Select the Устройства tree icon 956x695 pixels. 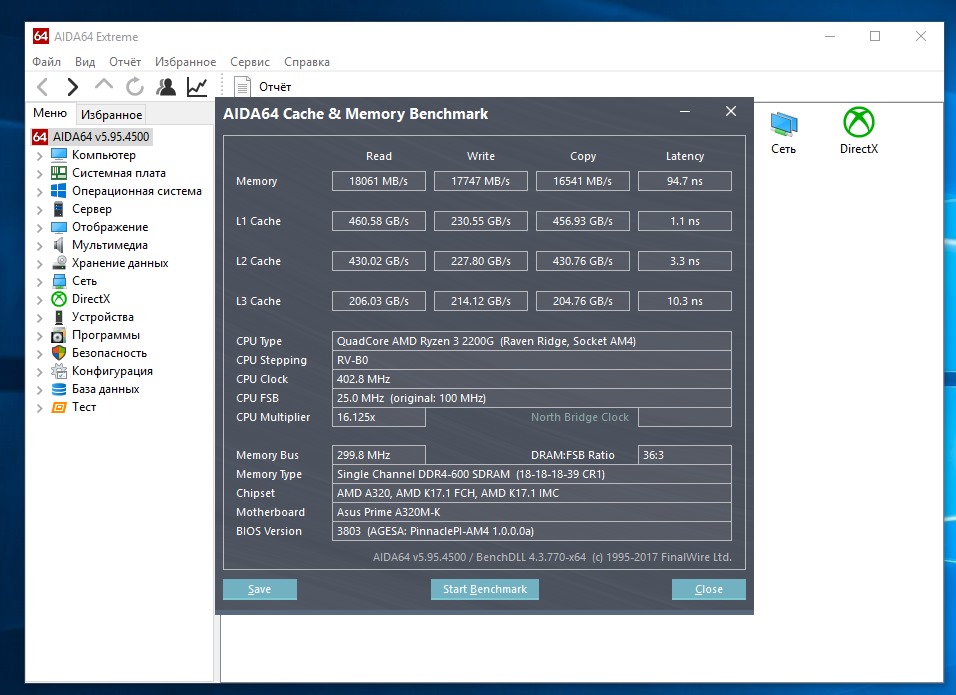(x=59, y=316)
